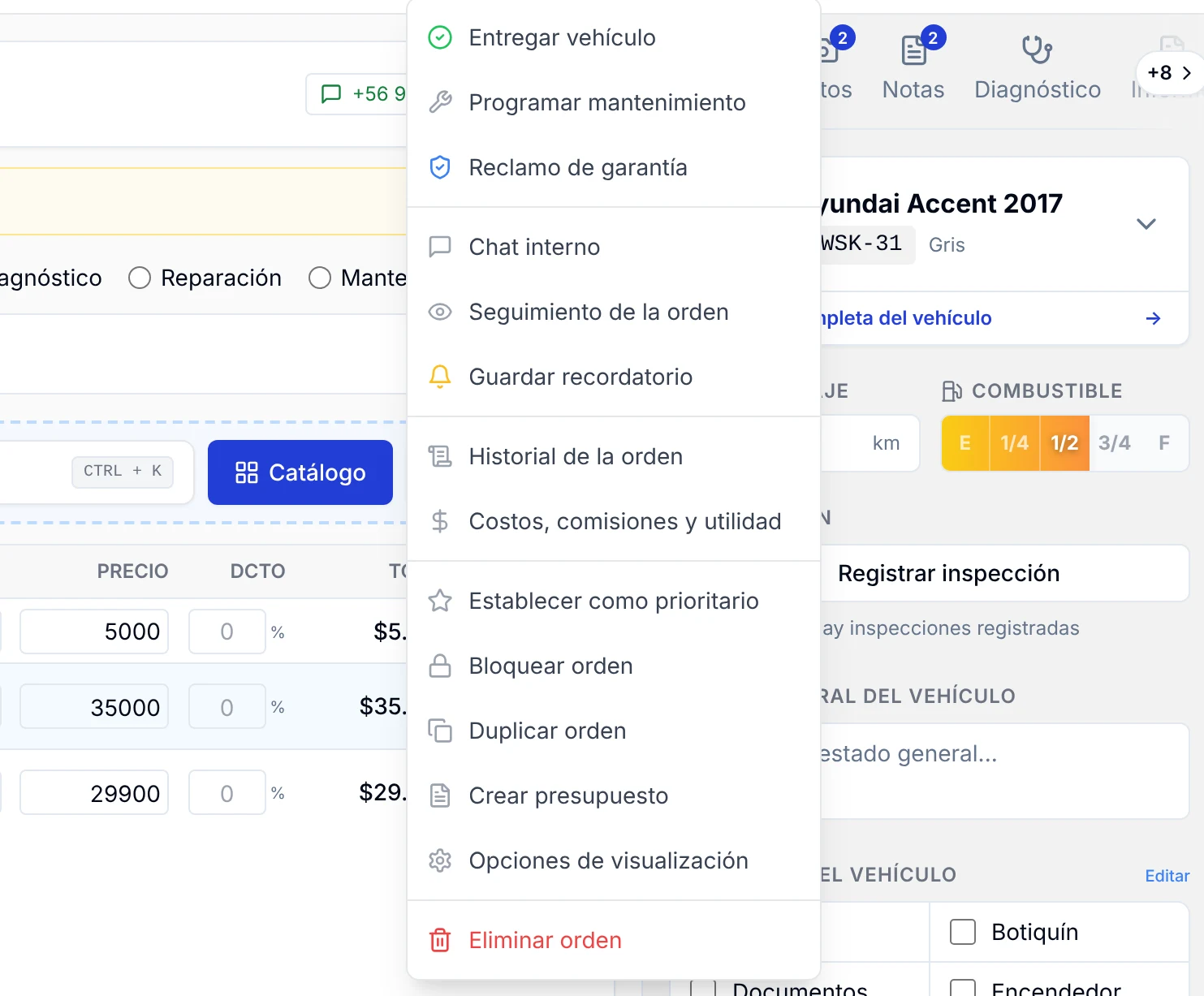Choose Eliminar orden in the menu
The height and width of the screenshot is (996, 1204).
pos(613,940)
